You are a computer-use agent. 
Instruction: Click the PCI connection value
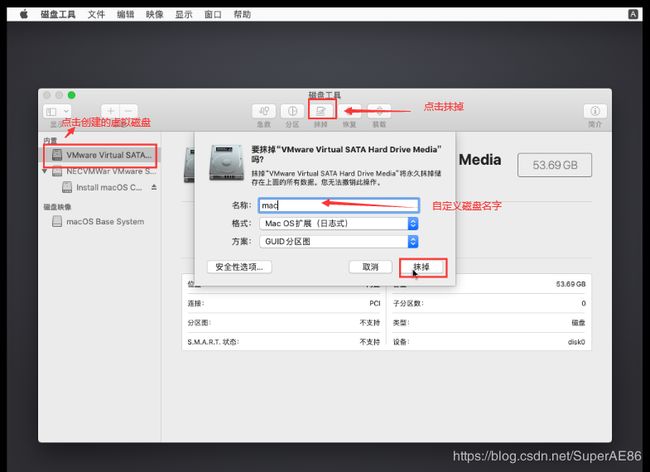pos(375,304)
